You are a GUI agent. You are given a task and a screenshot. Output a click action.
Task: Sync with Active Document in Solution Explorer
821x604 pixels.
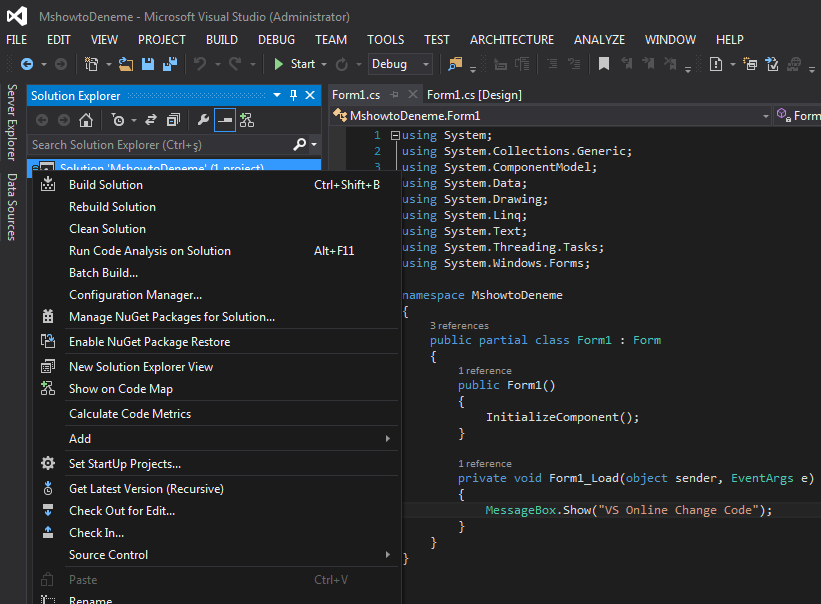tap(151, 120)
